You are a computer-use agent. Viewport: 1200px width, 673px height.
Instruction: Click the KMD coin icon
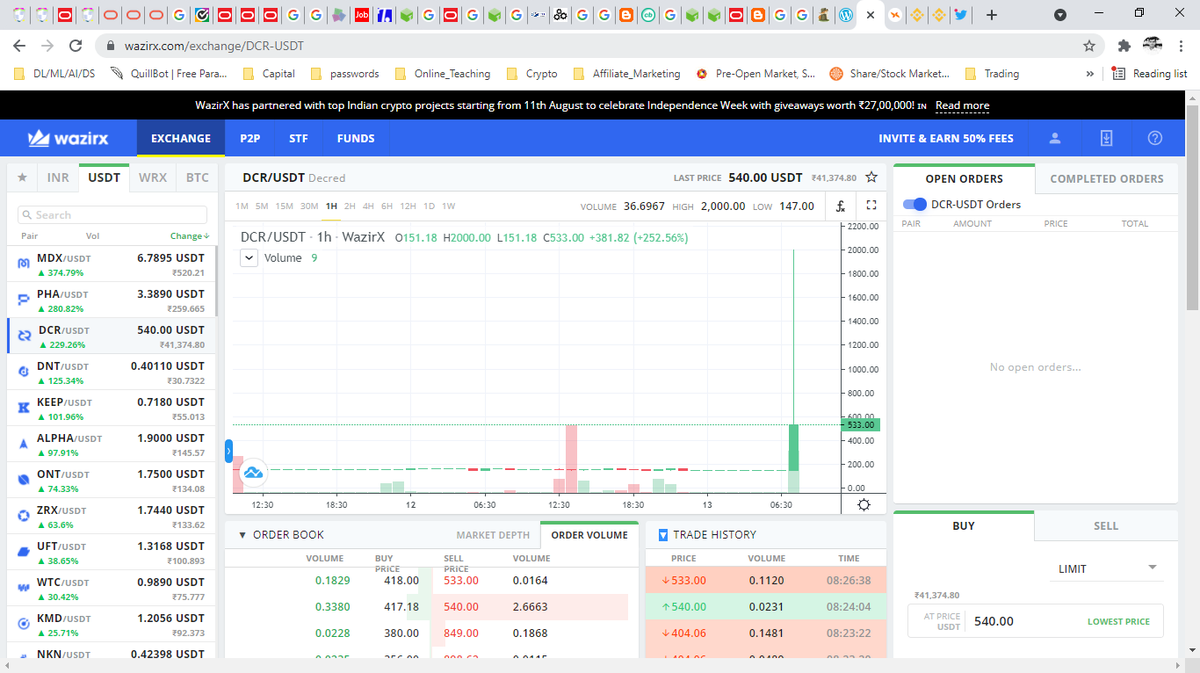click(x=23, y=625)
